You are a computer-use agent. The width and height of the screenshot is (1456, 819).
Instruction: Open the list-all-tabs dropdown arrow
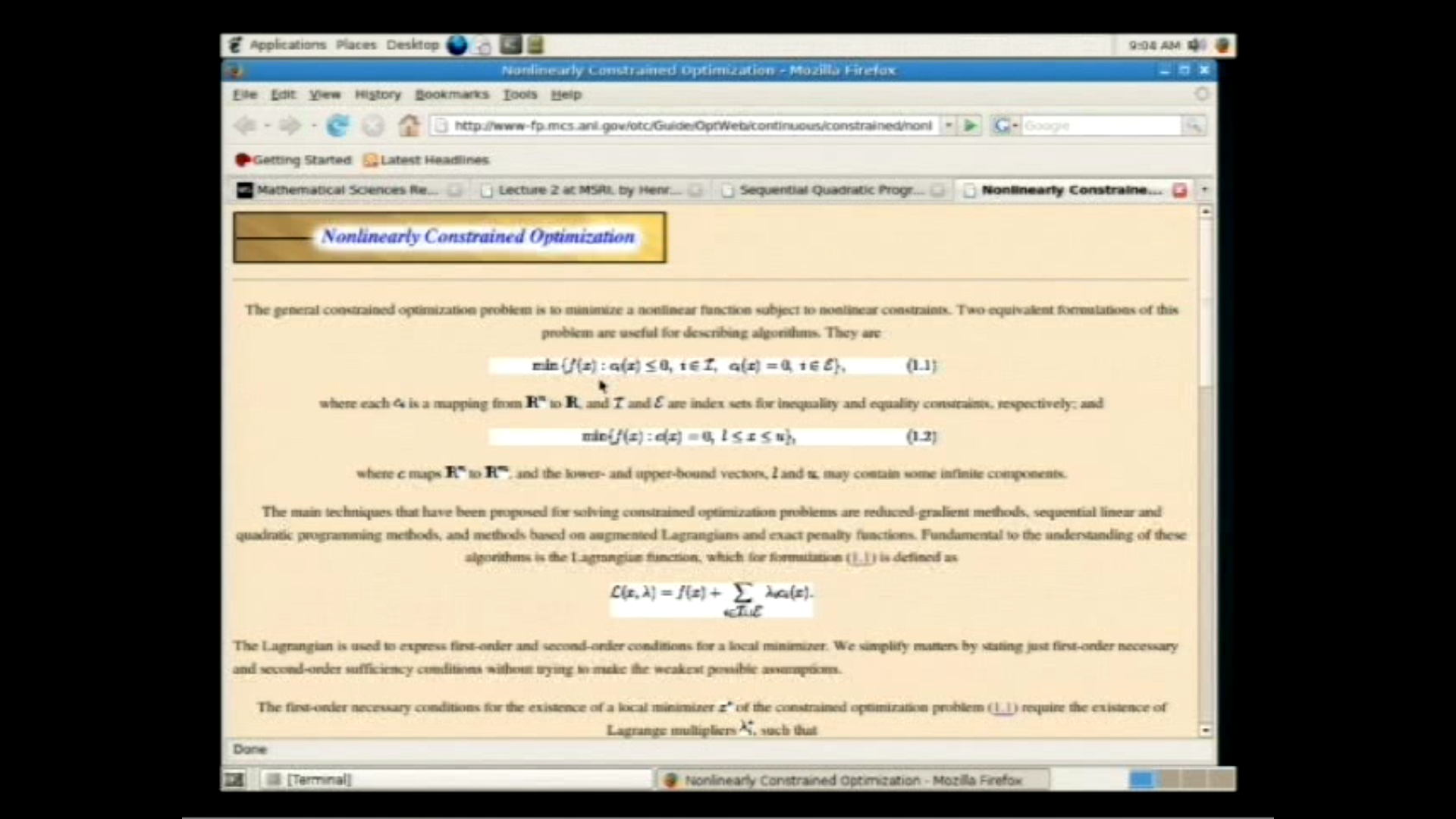(1205, 190)
